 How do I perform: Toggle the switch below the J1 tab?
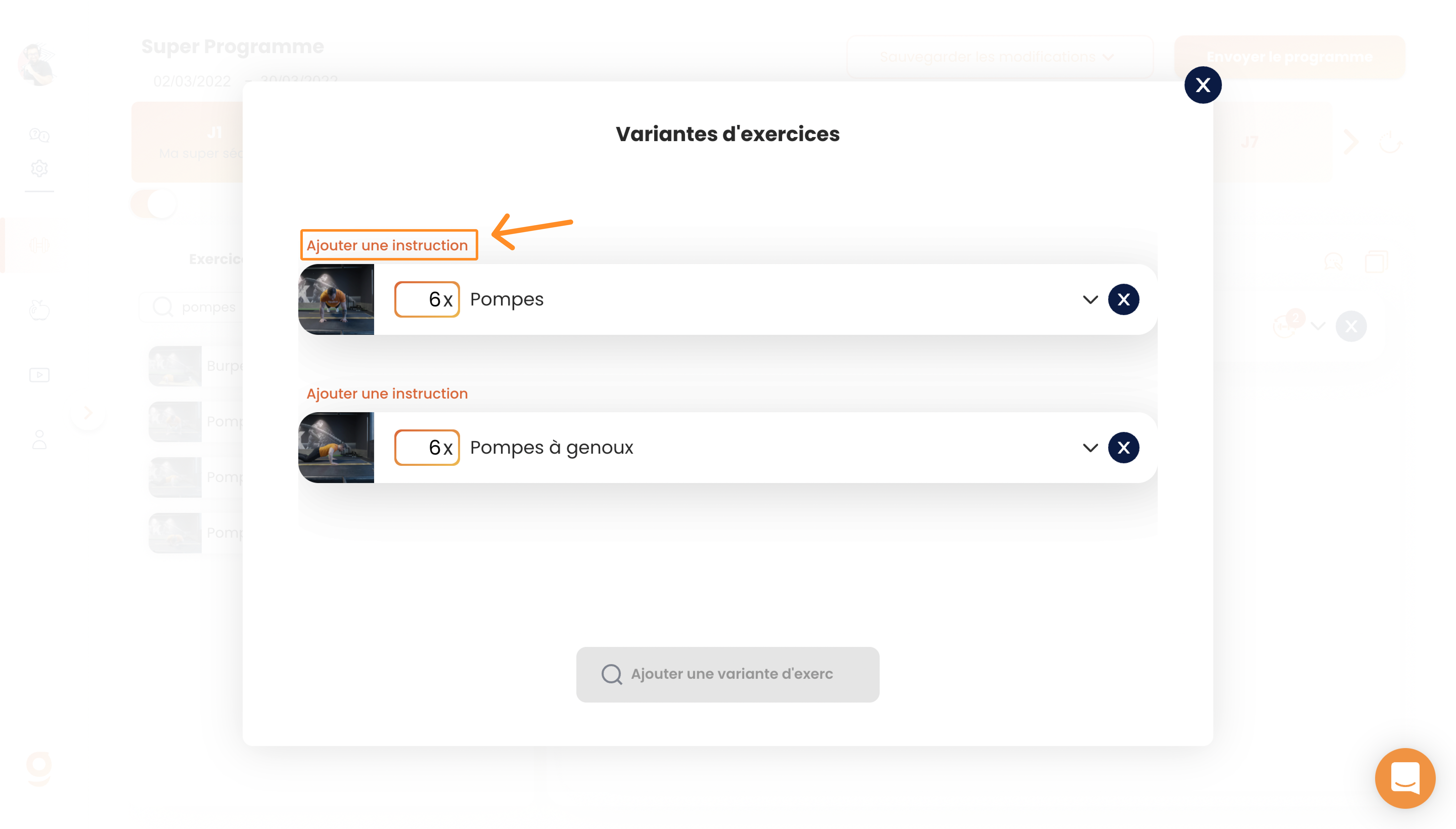pyautogui.click(x=154, y=203)
